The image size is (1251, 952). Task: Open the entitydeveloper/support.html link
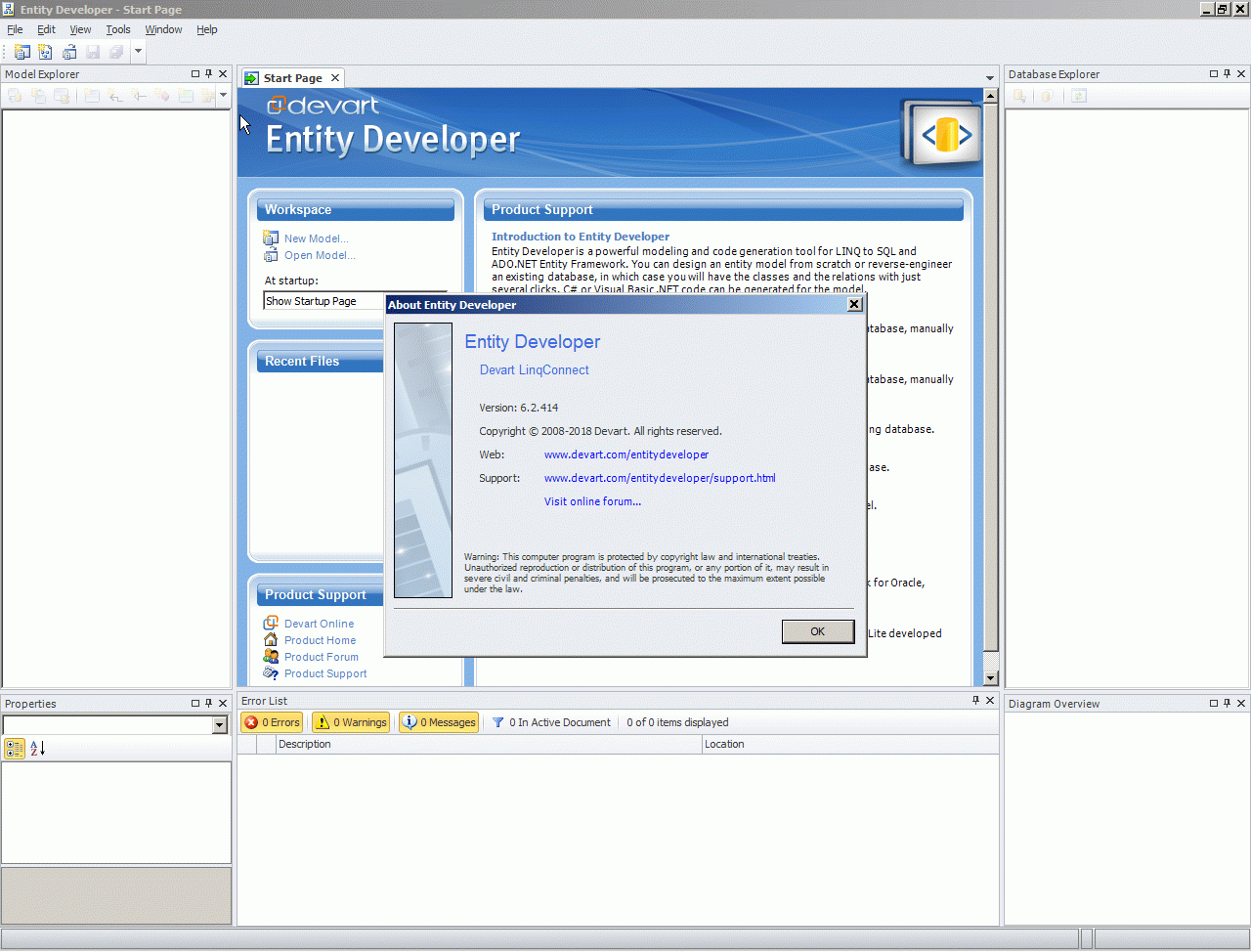click(660, 478)
